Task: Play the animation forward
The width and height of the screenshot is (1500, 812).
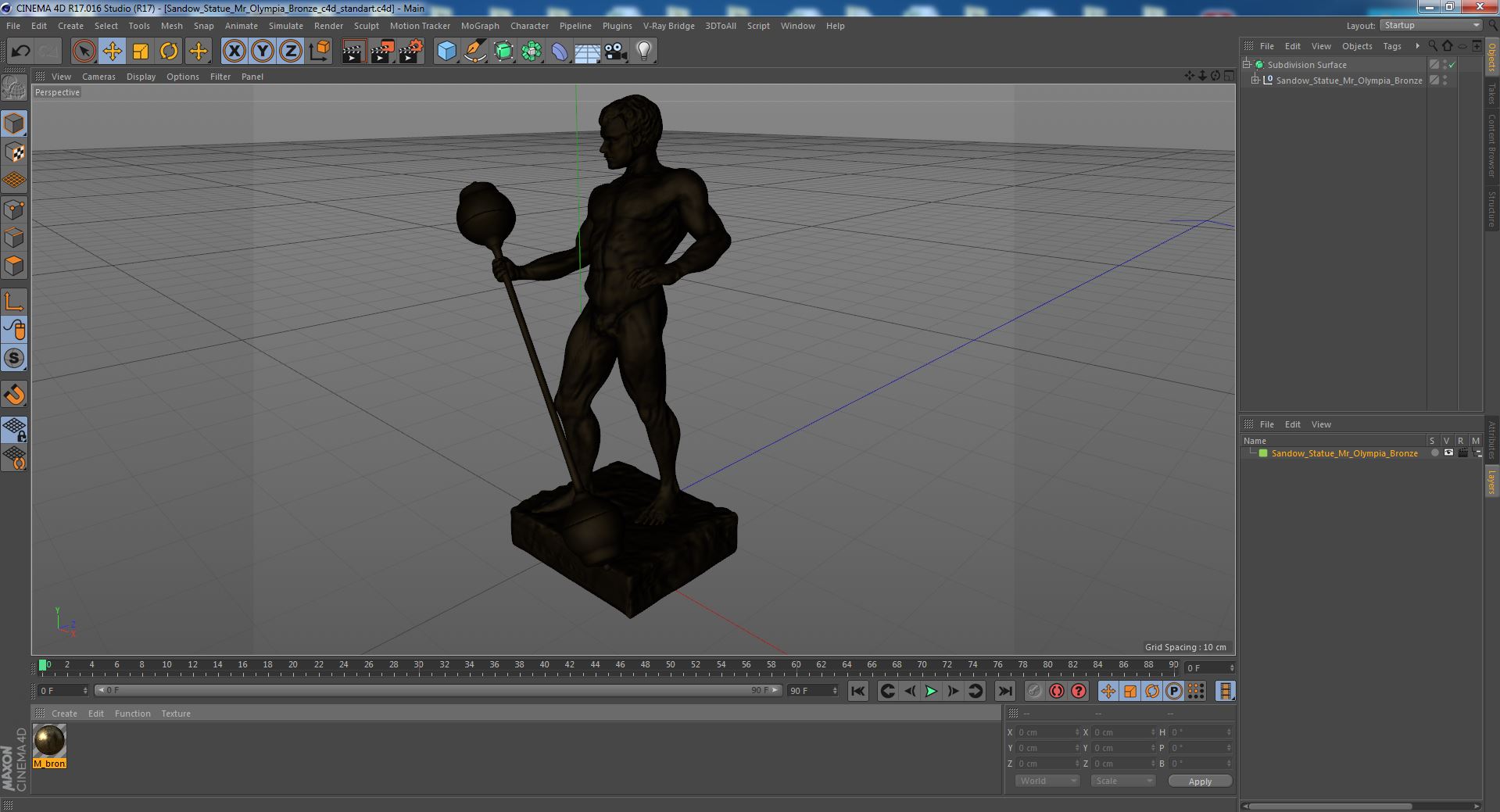Action: (x=931, y=691)
